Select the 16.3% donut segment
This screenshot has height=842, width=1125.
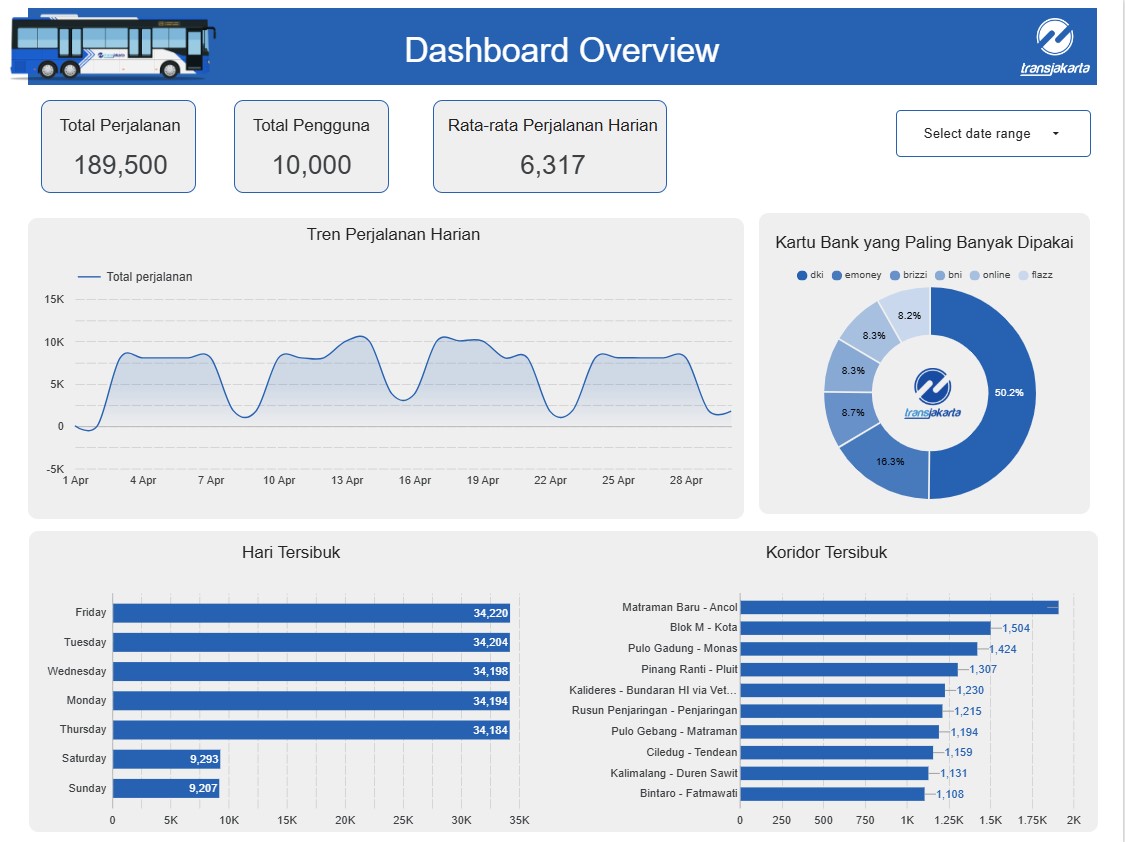[890, 462]
